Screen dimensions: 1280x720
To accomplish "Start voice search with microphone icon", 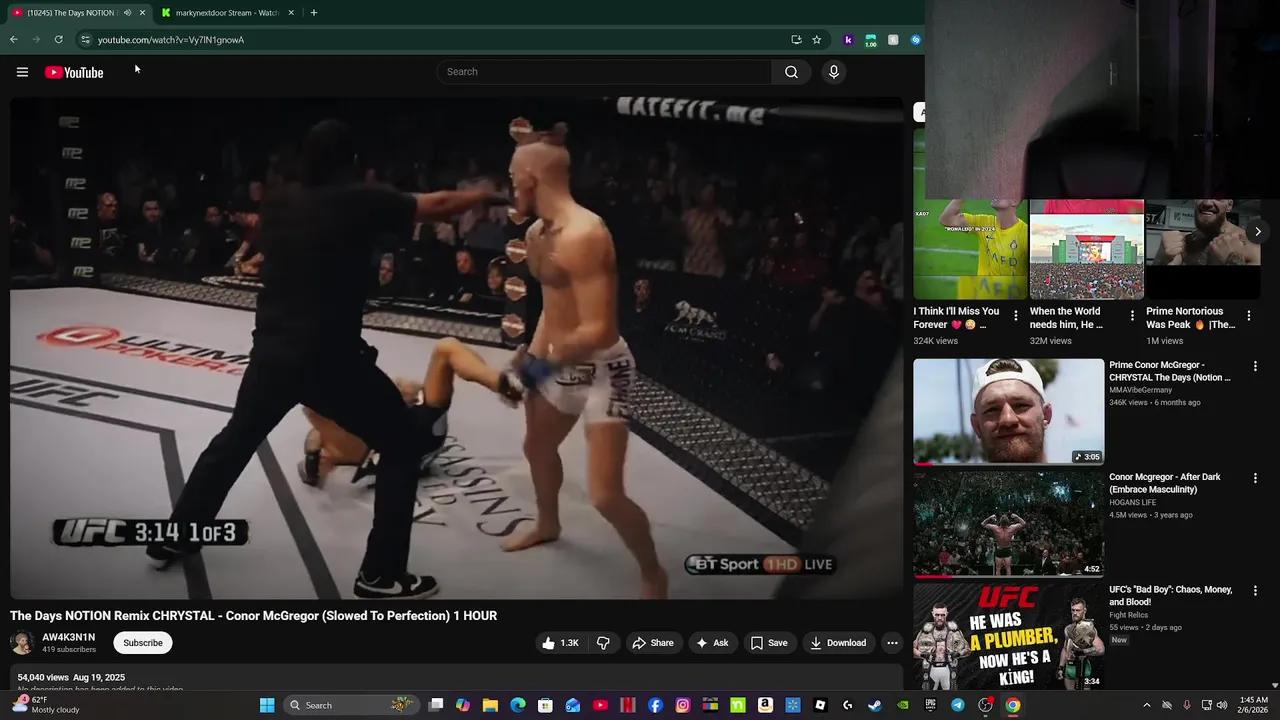I will tap(833, 72).
